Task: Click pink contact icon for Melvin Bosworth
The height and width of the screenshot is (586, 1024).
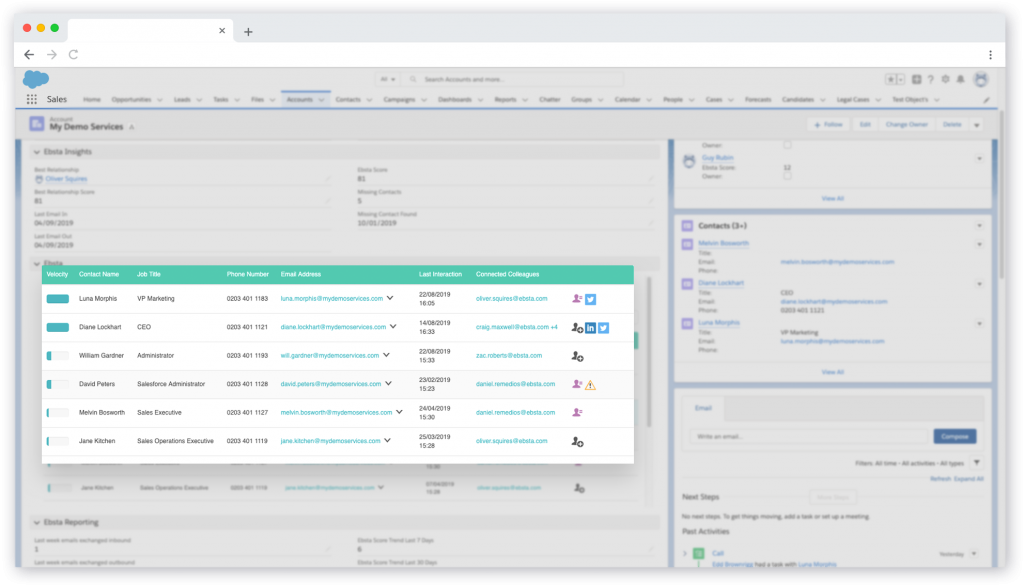Action: (577, 412)
